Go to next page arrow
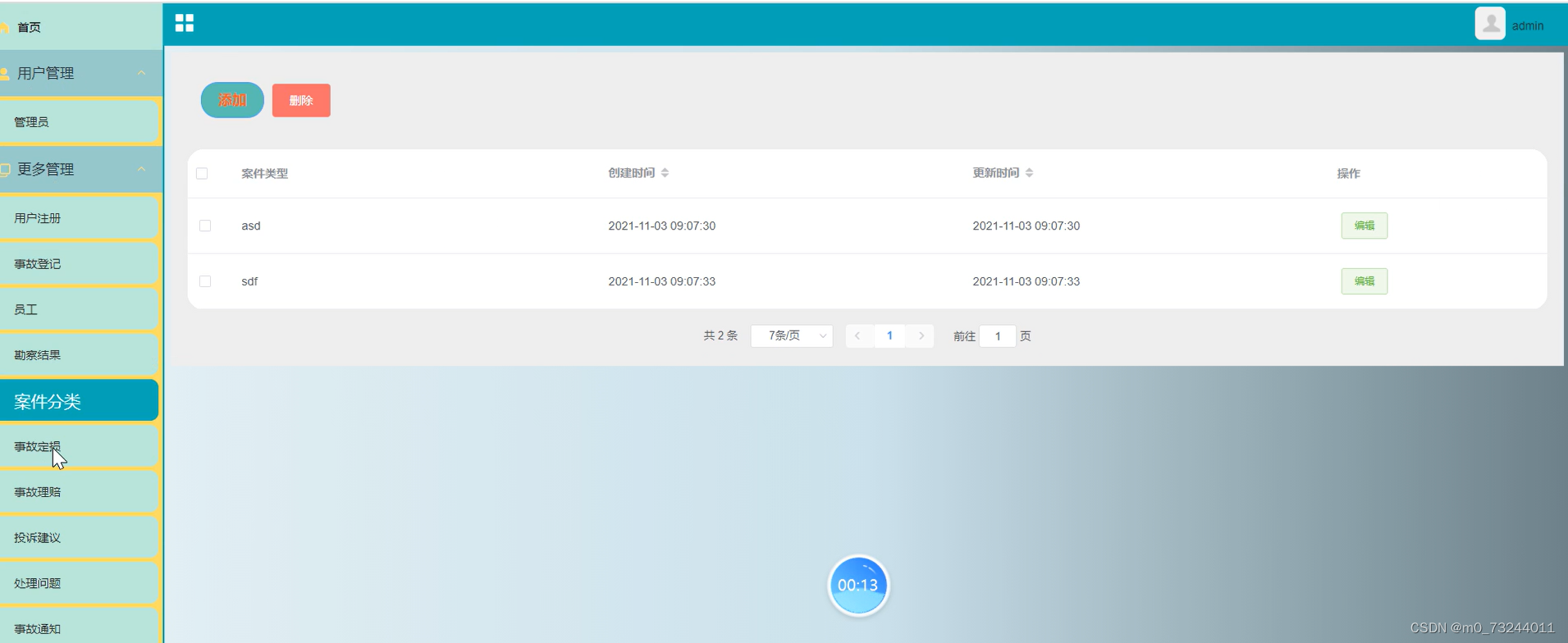The width and height of the screenshot is (1568, 643). click(921, 335)
